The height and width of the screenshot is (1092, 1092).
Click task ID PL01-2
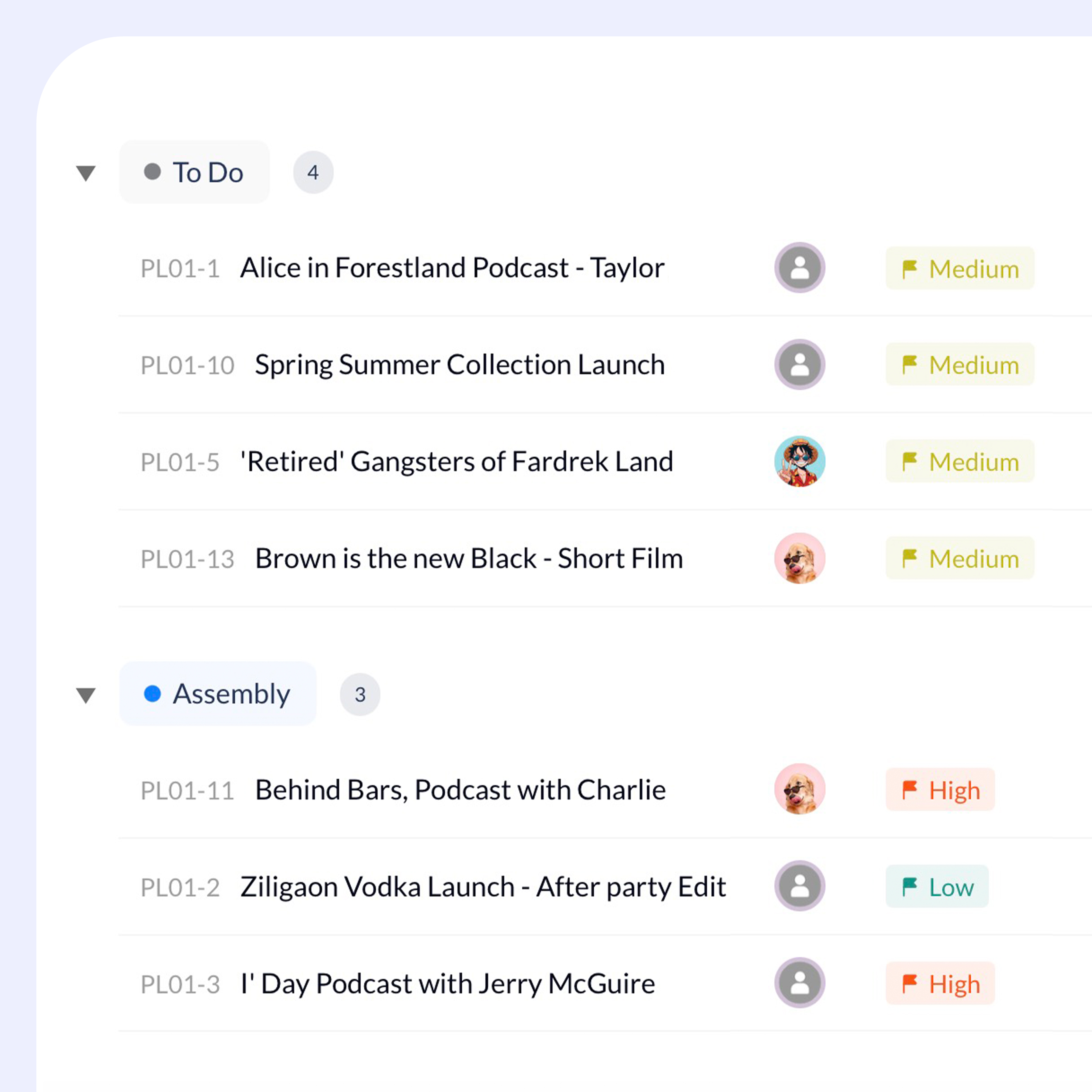180,887
